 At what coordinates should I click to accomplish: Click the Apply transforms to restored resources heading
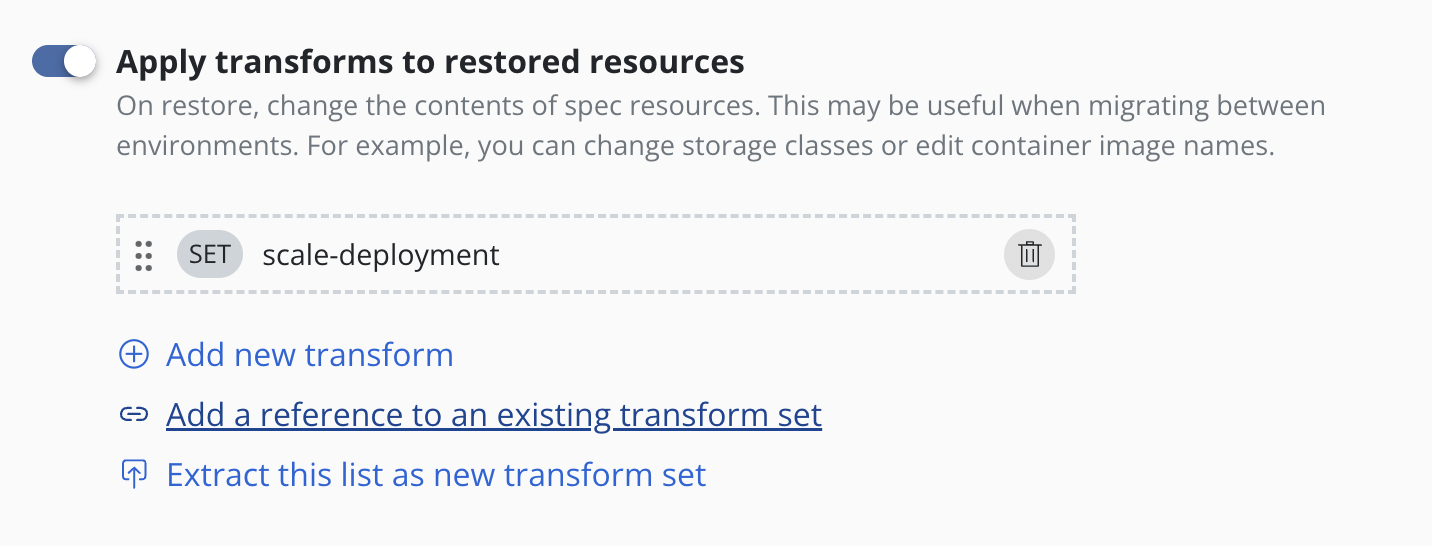pyautogui.click(x=430, y=62)
